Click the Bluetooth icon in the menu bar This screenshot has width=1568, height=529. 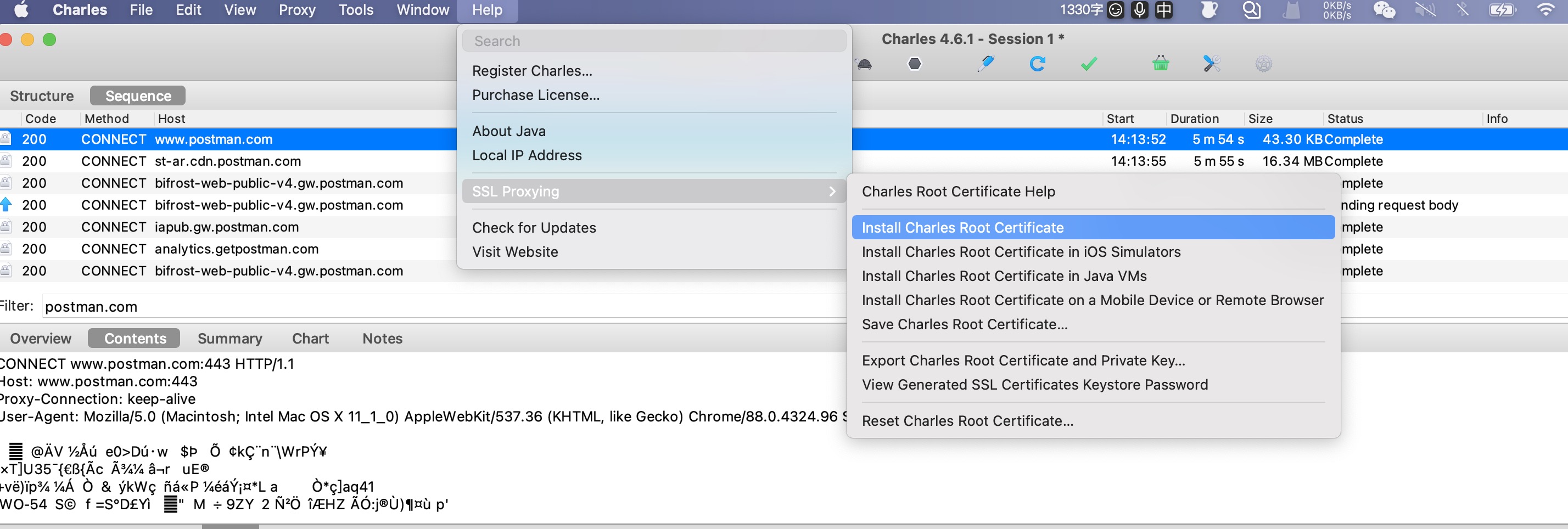pos(1463,10)
